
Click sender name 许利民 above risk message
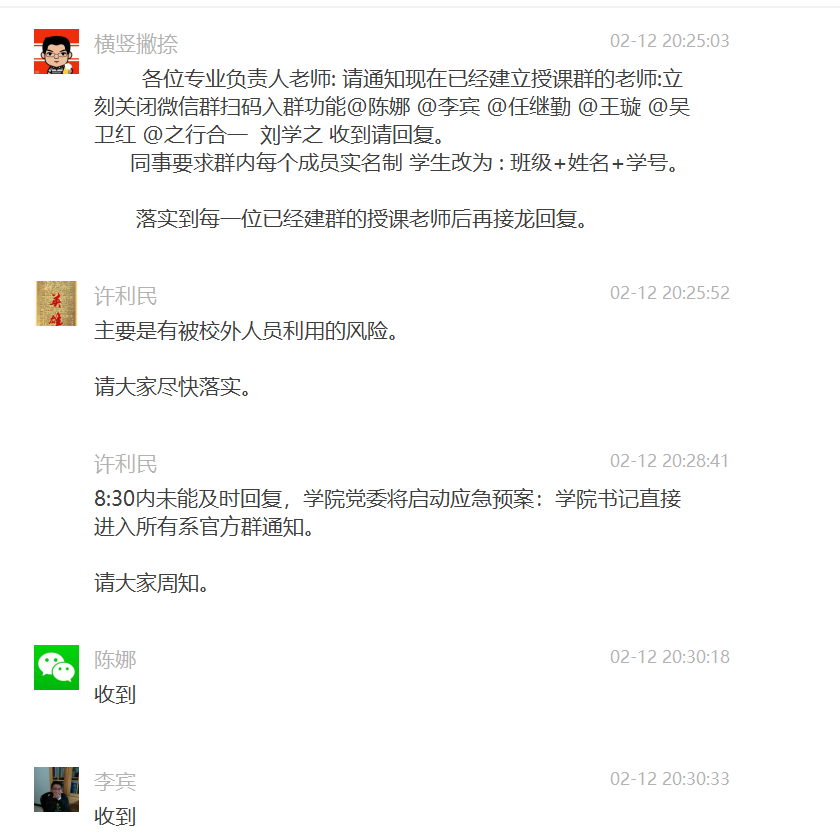(x=126, y=296)
